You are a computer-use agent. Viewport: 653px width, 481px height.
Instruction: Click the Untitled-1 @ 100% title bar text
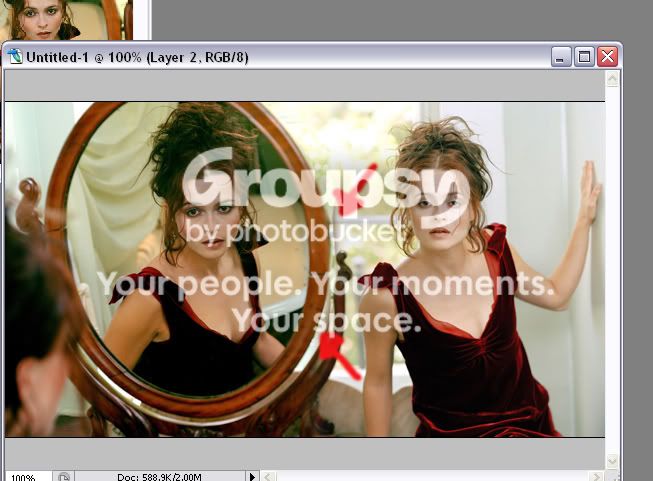click(137, 57)
